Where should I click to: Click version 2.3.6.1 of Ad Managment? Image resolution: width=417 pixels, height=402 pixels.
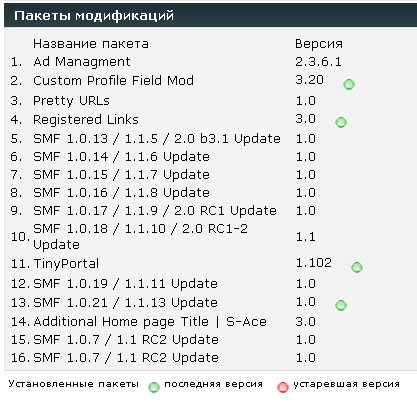click(x=318, y=62)
